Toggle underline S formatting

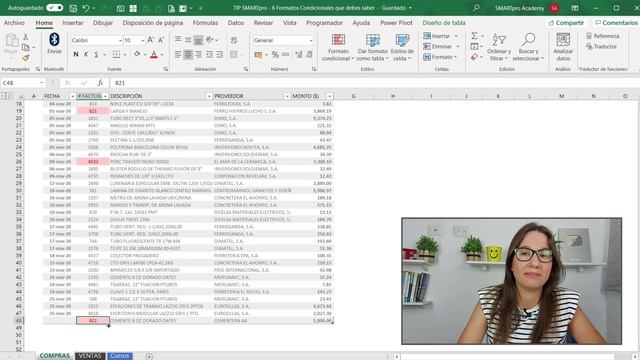pos(96,54)
